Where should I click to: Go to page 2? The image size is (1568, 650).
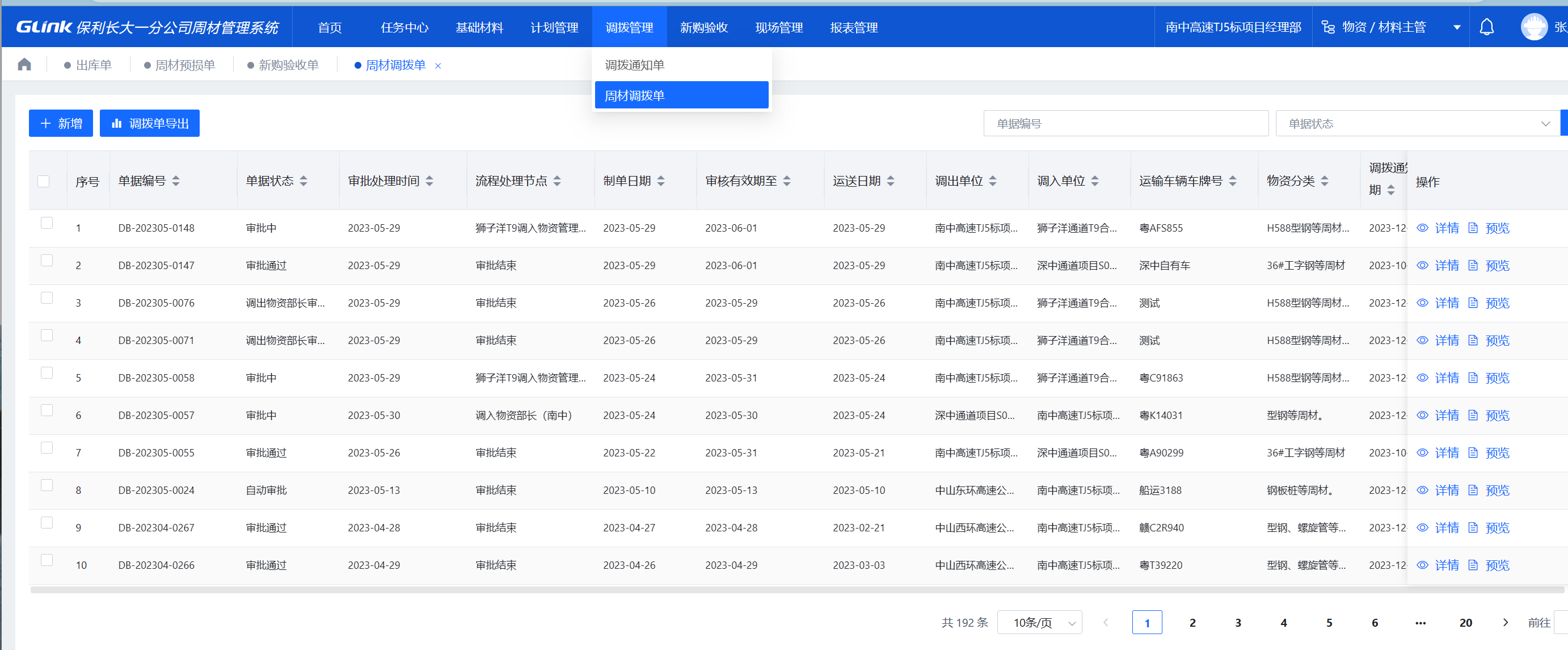click(x=1192, y=623)
